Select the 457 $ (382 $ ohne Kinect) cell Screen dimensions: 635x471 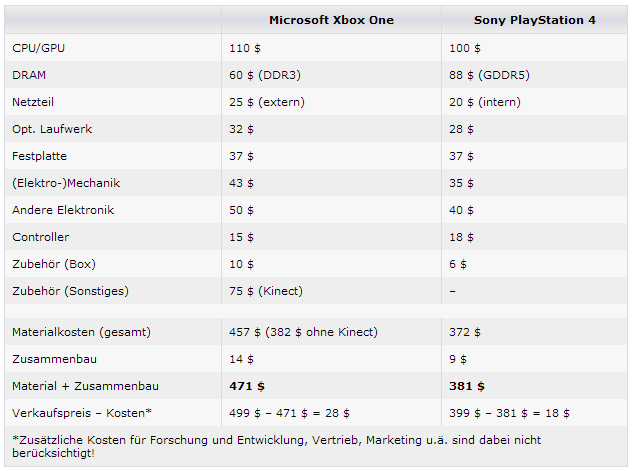click(303, 332)
